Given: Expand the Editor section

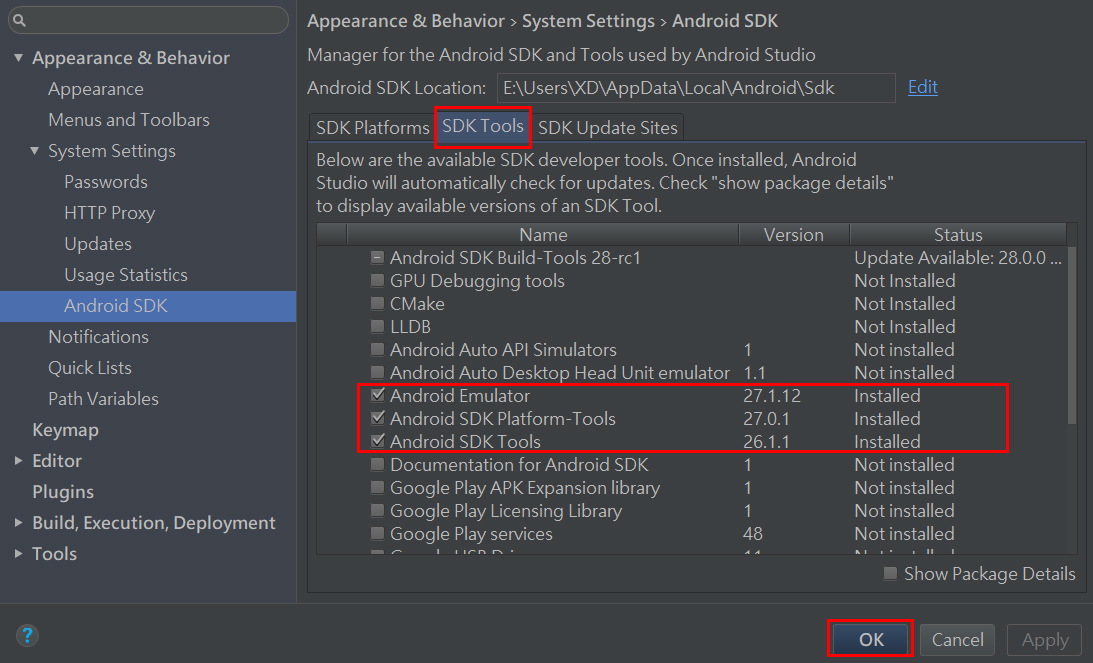Looking at the screenshot, I should 18,461.
